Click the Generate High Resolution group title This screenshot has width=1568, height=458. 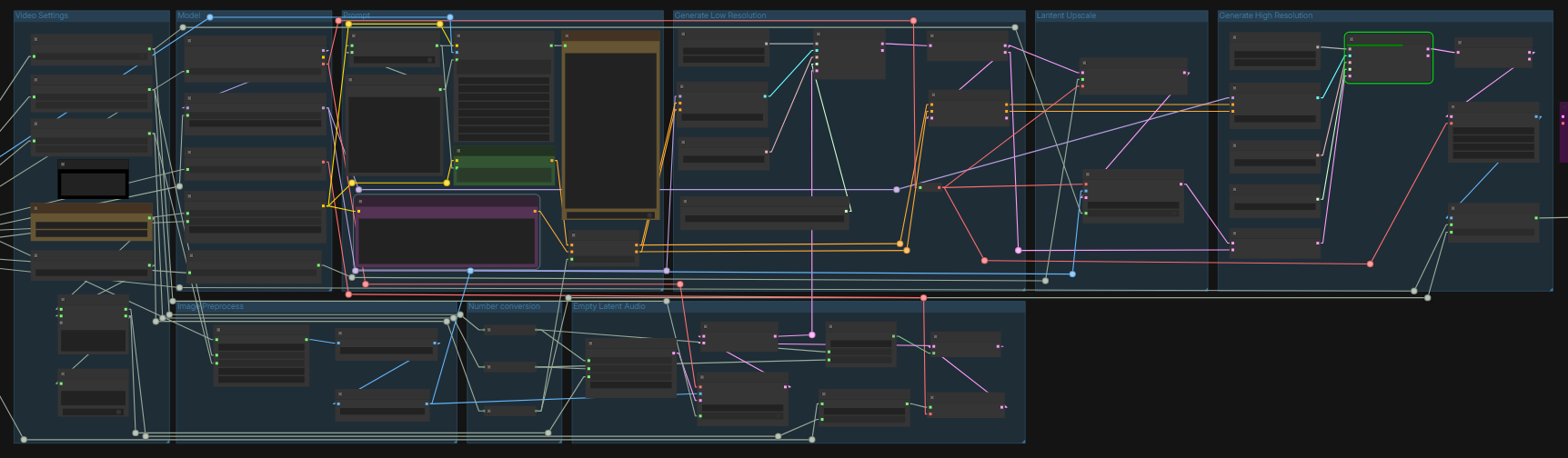point(1266,15)
